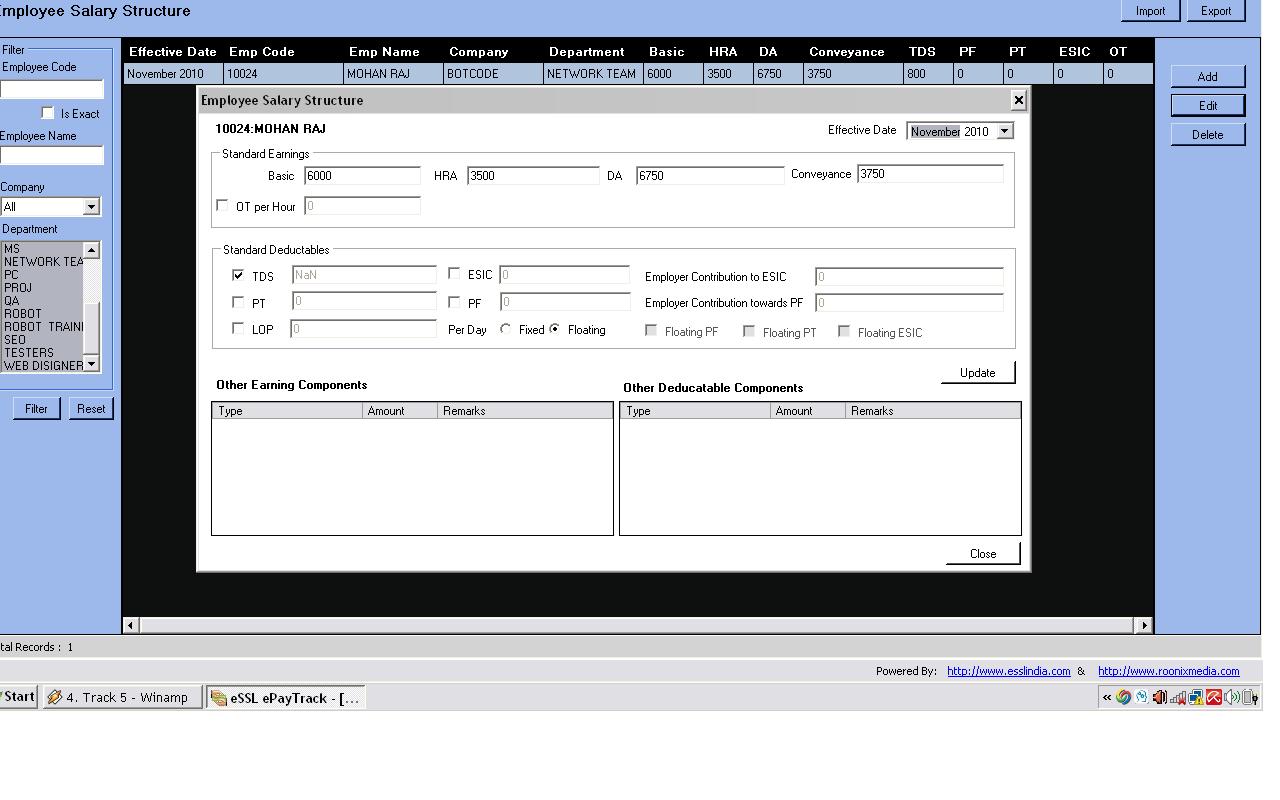
Task: Select the Fixed per day radio option
Action: (x=506, y=329)
